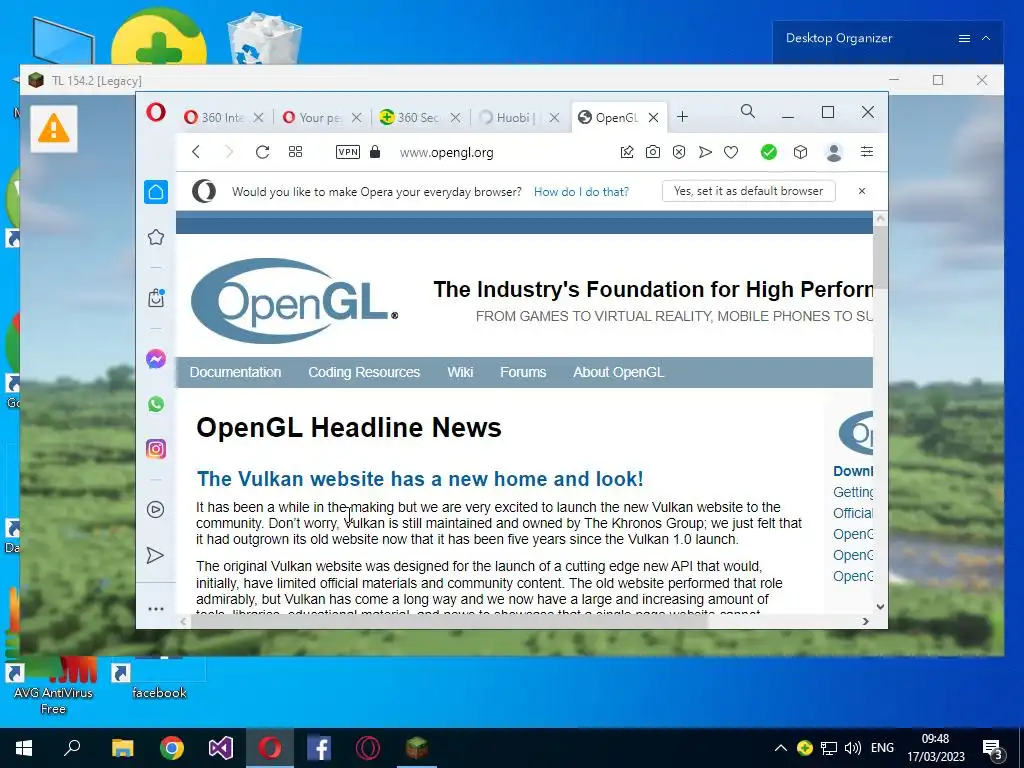
Task: Click the green checkmark extension icon
Action: pyautogui.click(x=769, y=152)
